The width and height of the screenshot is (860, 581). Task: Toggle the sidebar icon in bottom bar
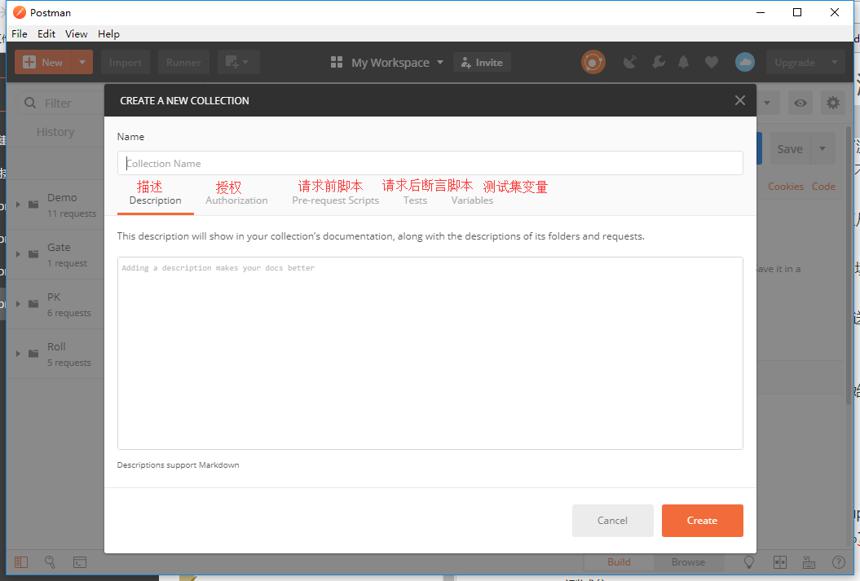(x=21, y=562)
